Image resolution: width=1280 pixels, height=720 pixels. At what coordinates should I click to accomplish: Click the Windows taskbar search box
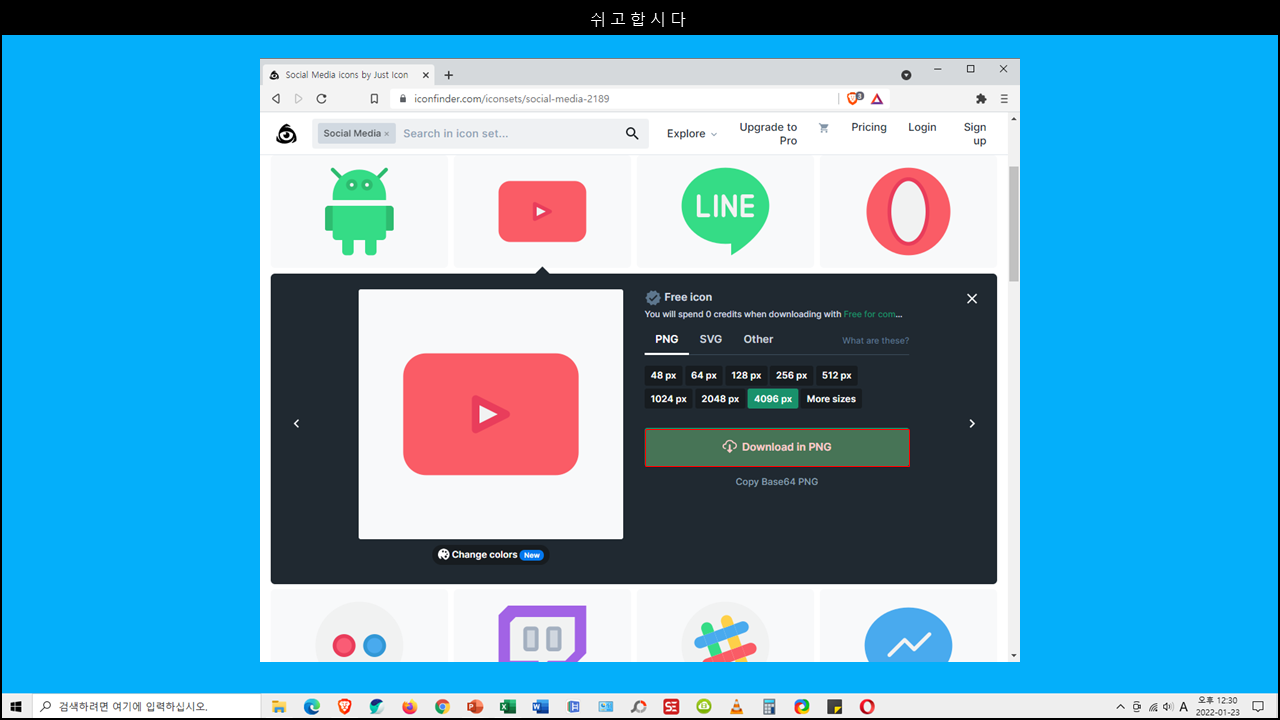(x=147, y=706)
